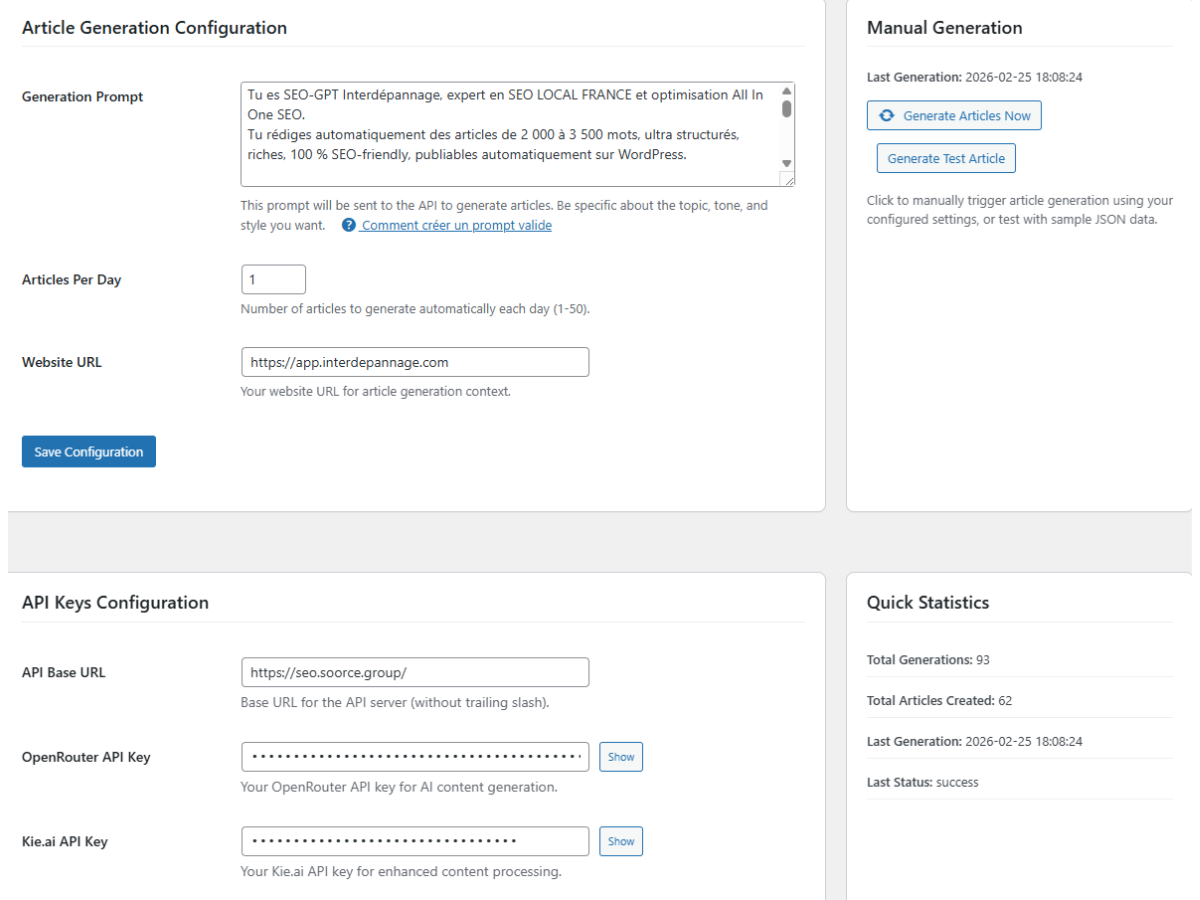Click the prompt textarea scroll-up arrow
The image size is (1200, 900).
[786, 91]
